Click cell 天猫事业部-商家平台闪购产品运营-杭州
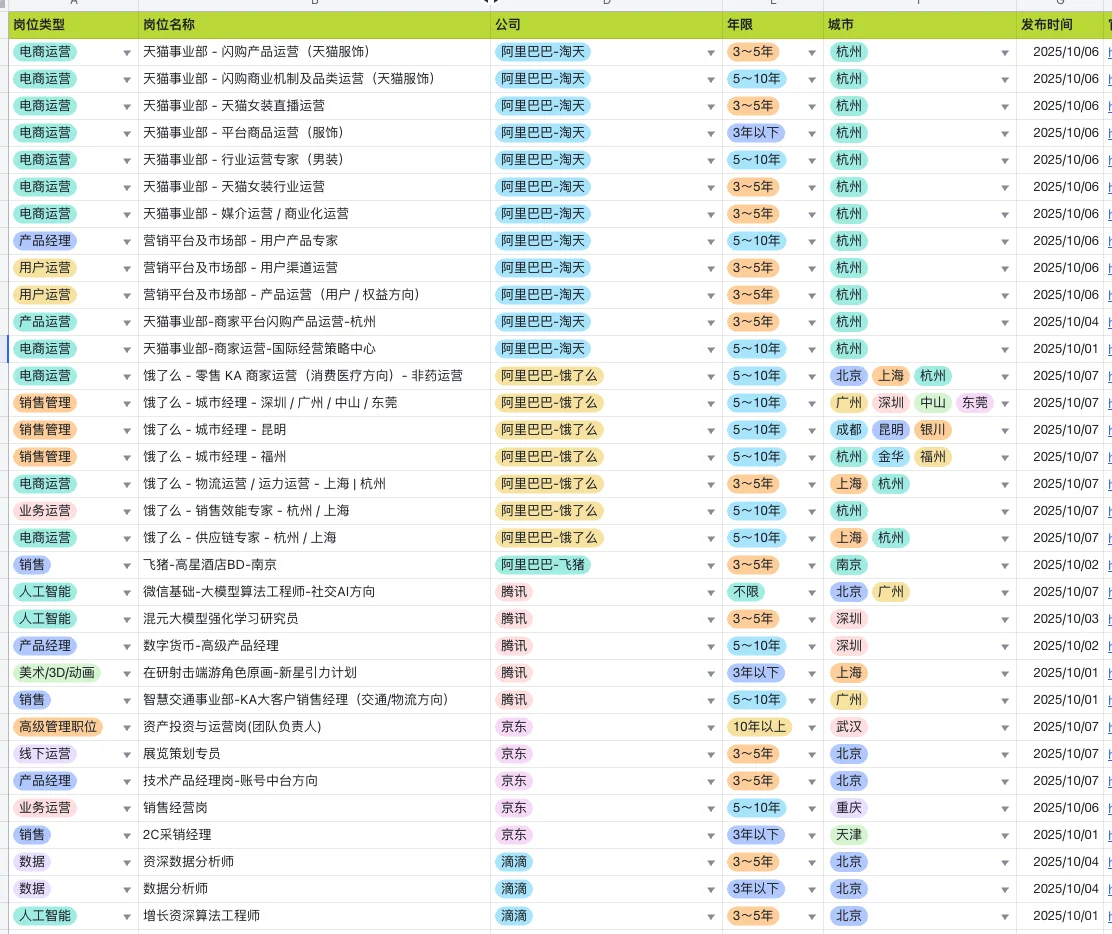Screen dimensions: 1112x934 tap(314, 321)
